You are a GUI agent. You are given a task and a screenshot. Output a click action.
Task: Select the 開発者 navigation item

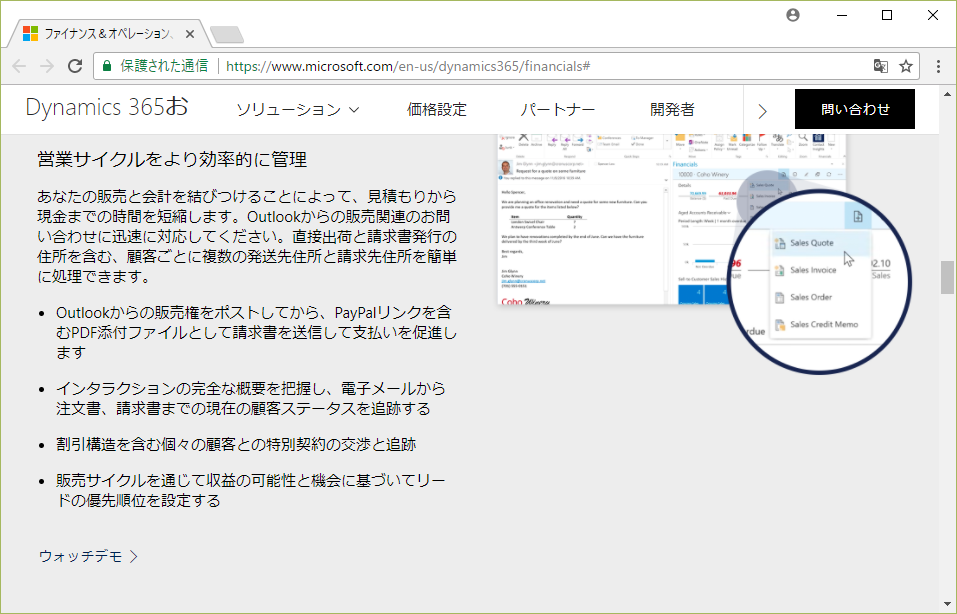click(x=672, y=110)
